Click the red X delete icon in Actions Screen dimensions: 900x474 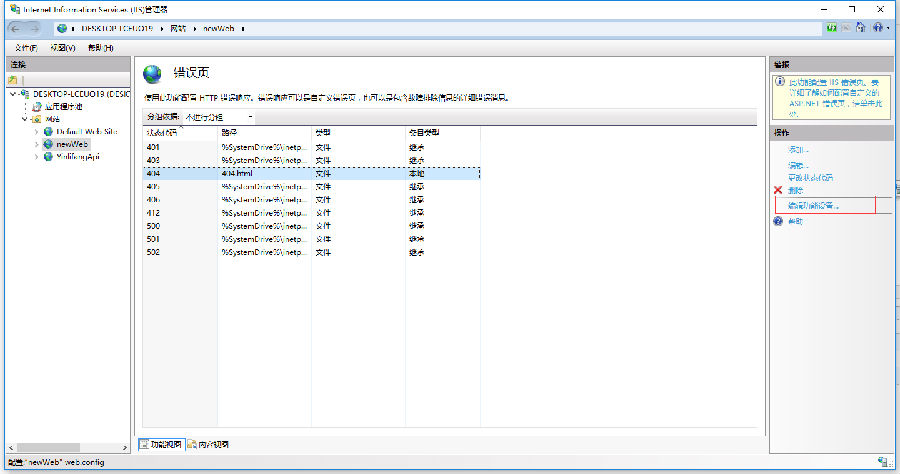point(778,190)
